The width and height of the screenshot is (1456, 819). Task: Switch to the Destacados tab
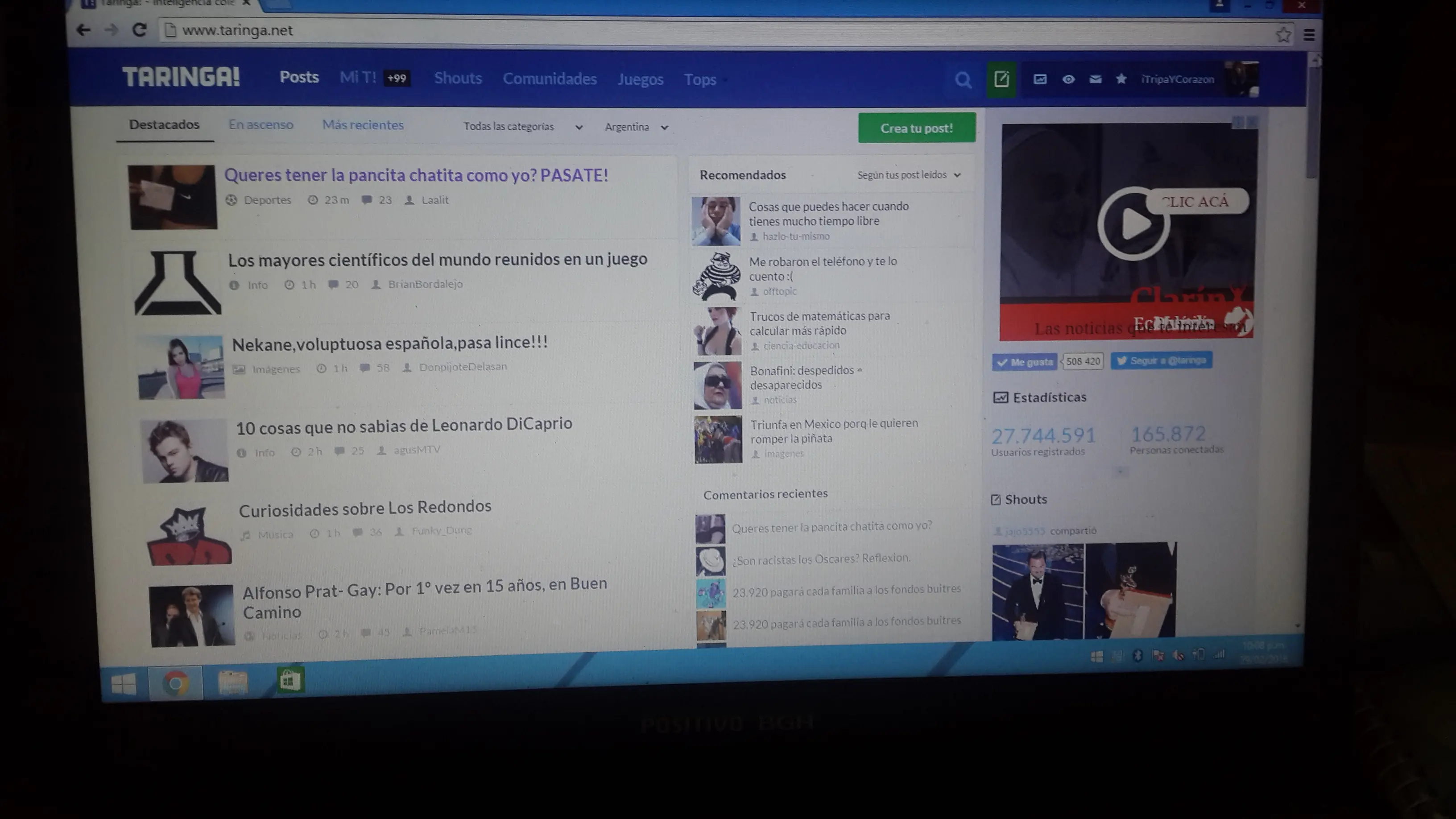click(164, 125)
